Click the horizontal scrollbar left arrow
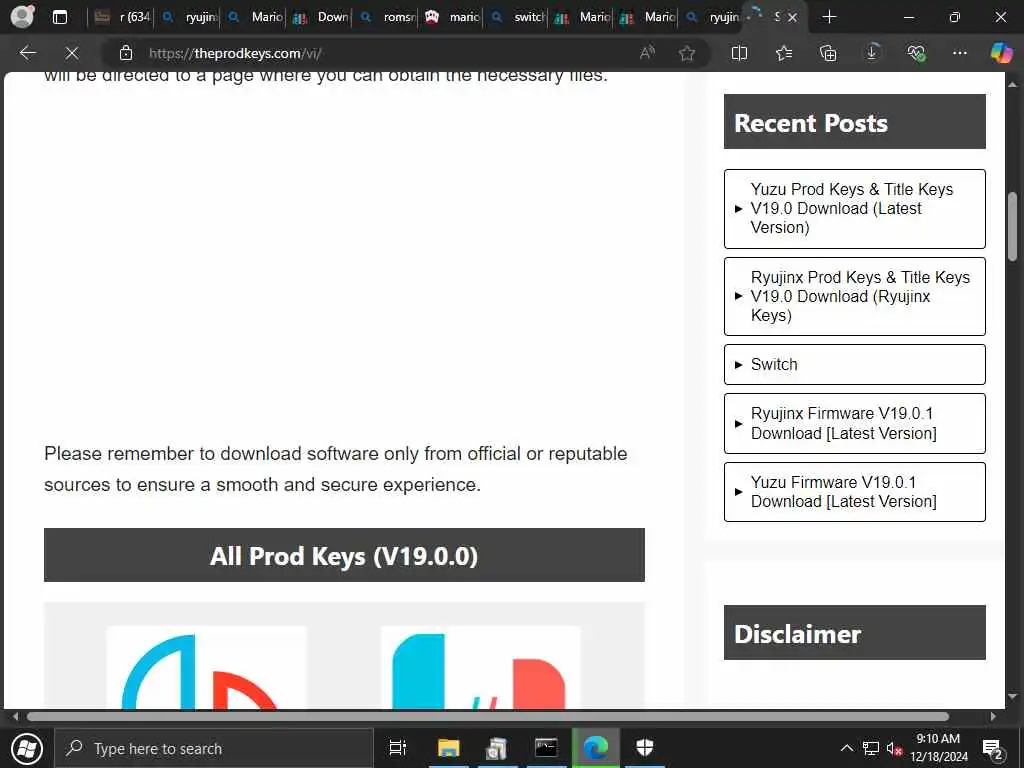Screen dimensions: 1024x768 coord(16,716)
